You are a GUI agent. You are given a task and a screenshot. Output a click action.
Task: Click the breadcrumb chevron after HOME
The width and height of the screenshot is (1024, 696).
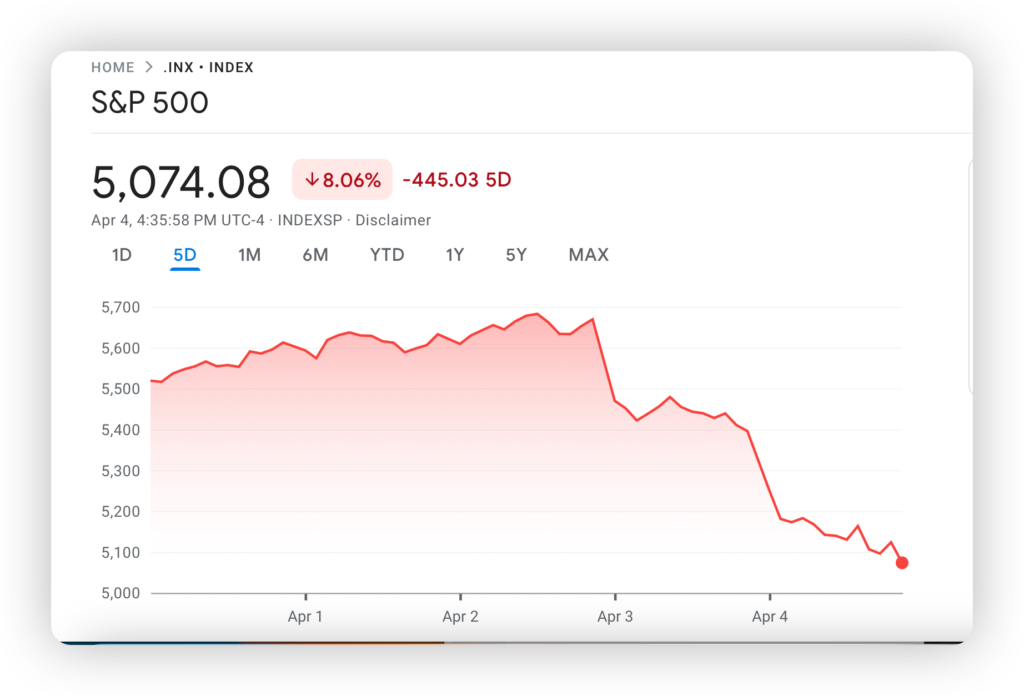pyautogui.click(x=149, y=68)
